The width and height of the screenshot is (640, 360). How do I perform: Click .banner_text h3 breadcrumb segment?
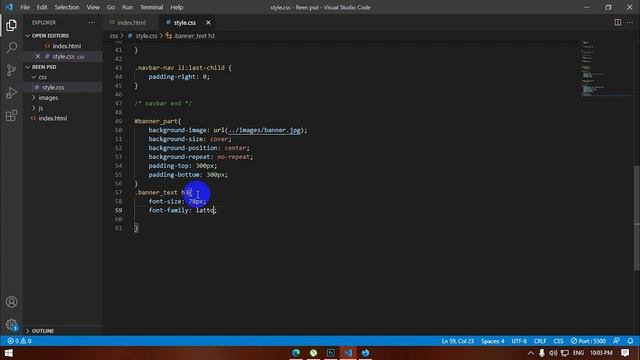click(194, 36)
